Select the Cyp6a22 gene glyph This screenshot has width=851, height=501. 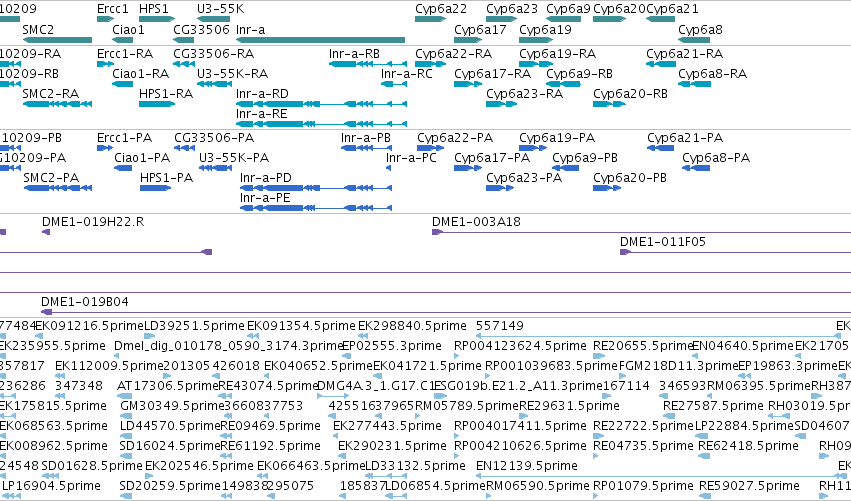430,19
